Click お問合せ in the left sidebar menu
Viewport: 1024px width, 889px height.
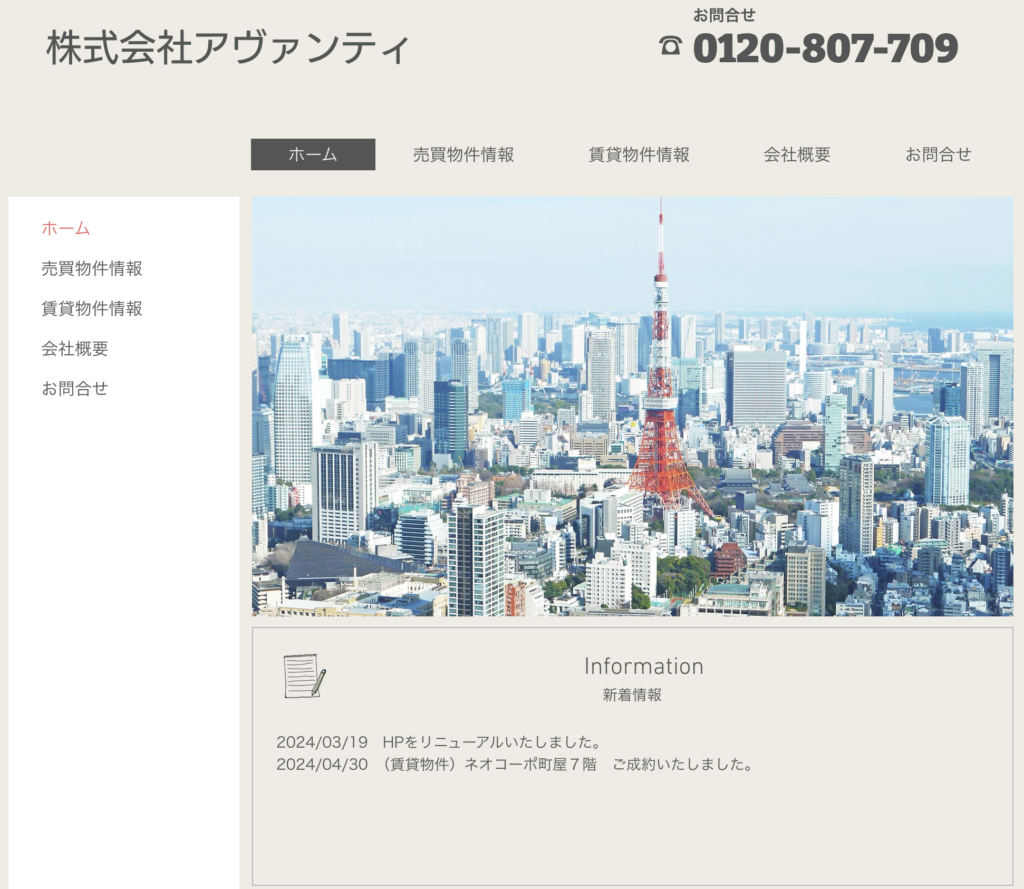pos(75,388)
